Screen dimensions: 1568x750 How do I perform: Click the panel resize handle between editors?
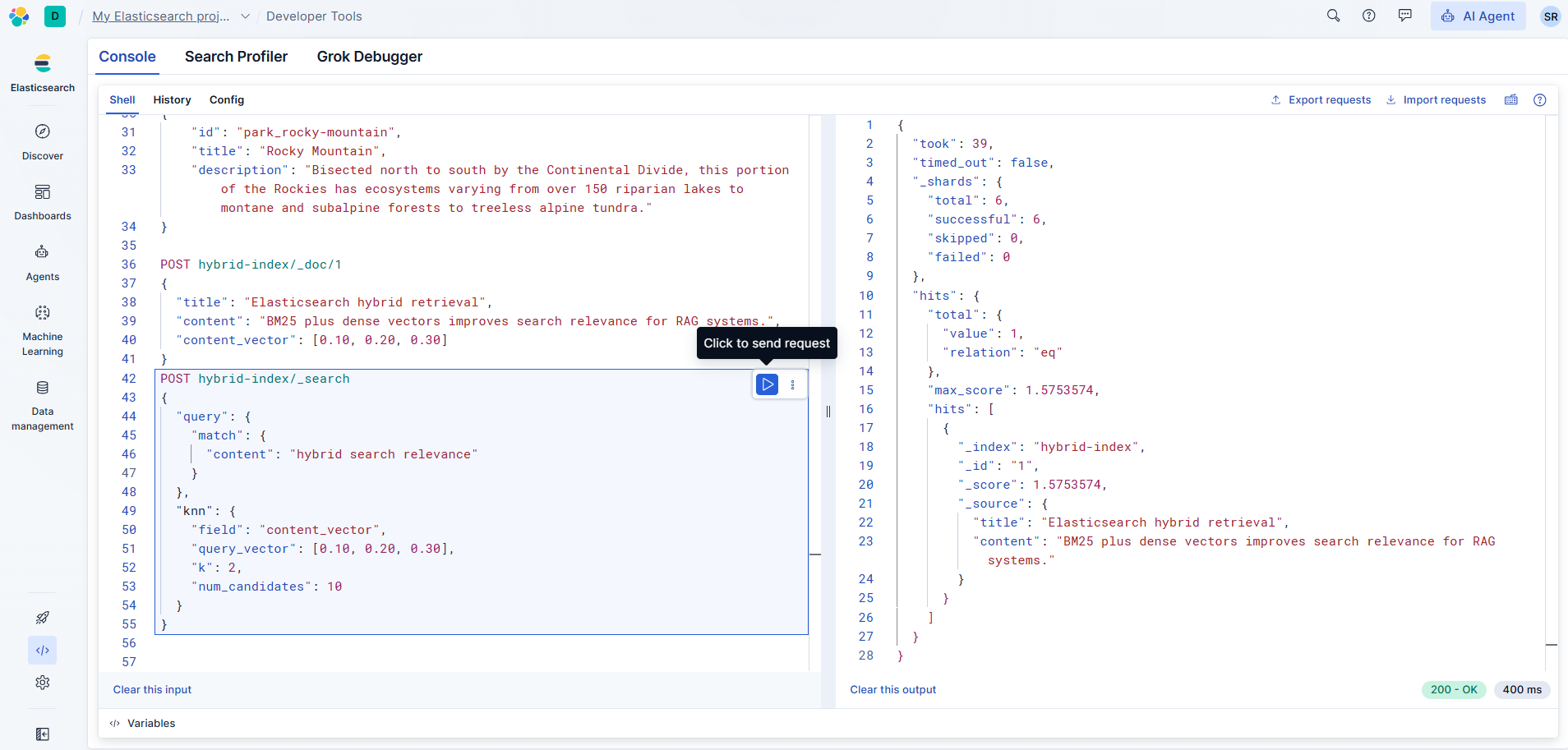pyautogui.click(x=828, y=412)
